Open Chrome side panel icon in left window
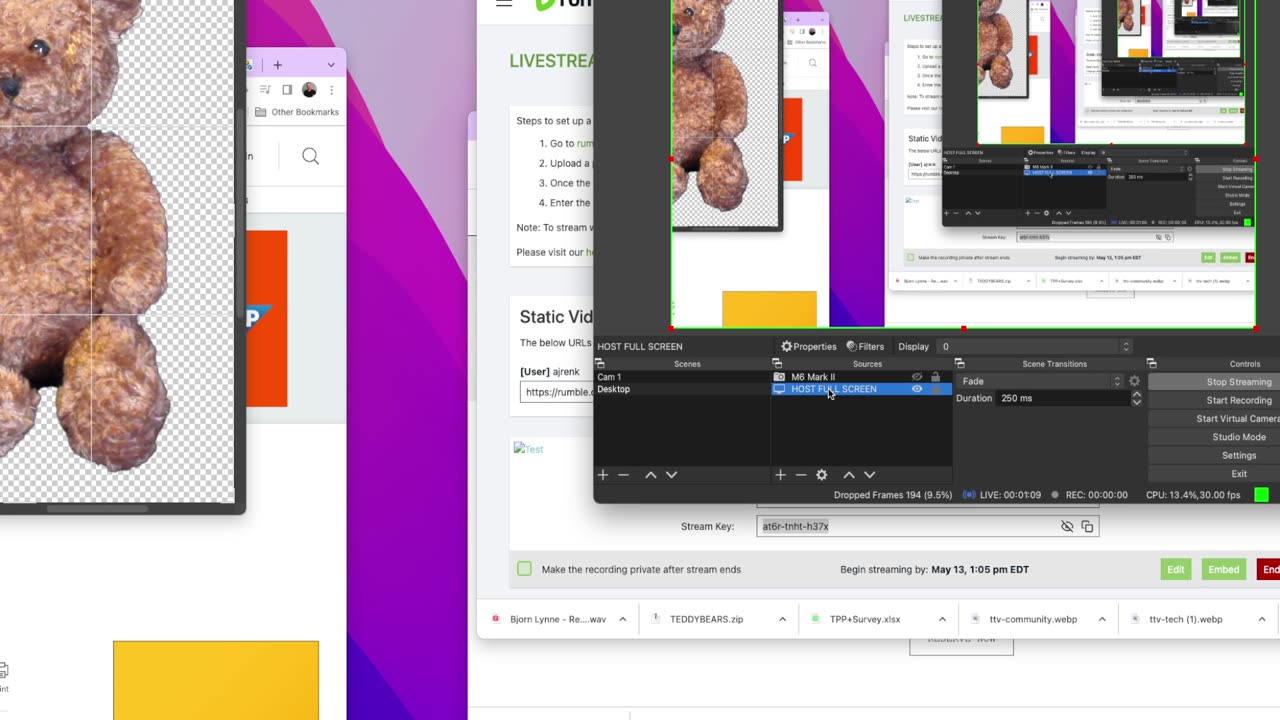1280x720 pixels. pyautogui.click(x=287, y=90)
